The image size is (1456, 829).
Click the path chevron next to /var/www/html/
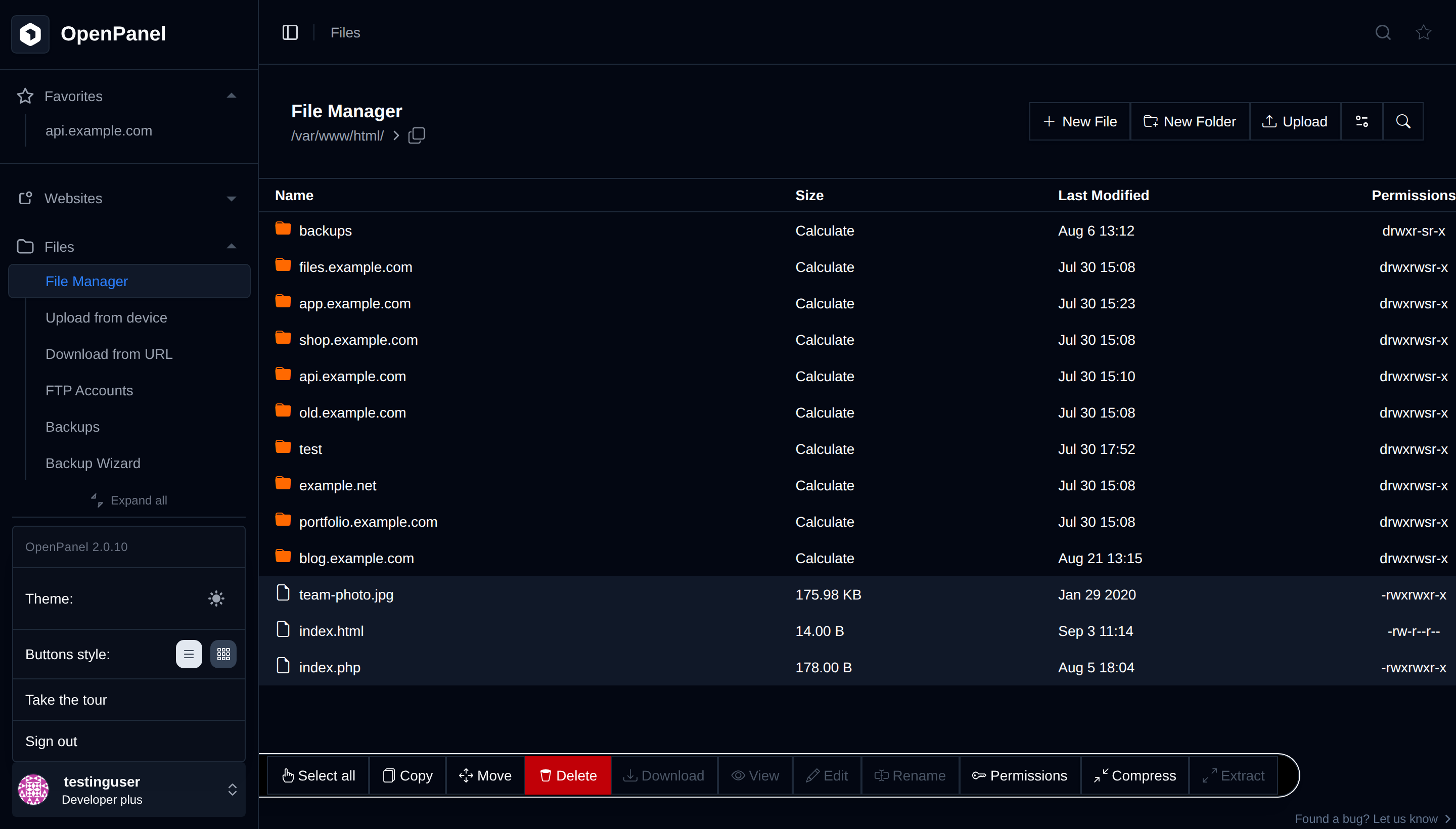[396, 135]
